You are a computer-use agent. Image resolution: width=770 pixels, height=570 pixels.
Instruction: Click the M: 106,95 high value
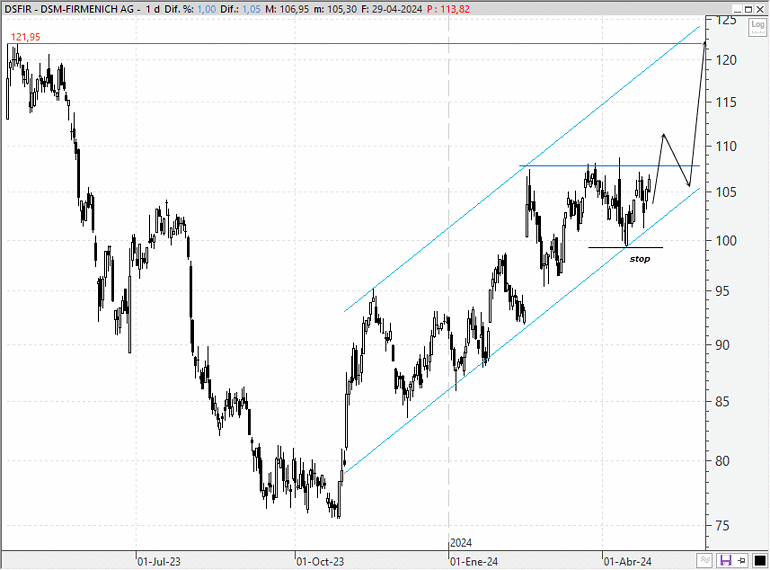point(288,9)
